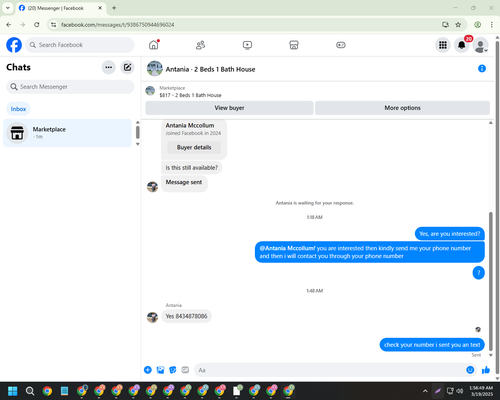
Task: Click the 'Is this still available?' message
Action: 192,168
